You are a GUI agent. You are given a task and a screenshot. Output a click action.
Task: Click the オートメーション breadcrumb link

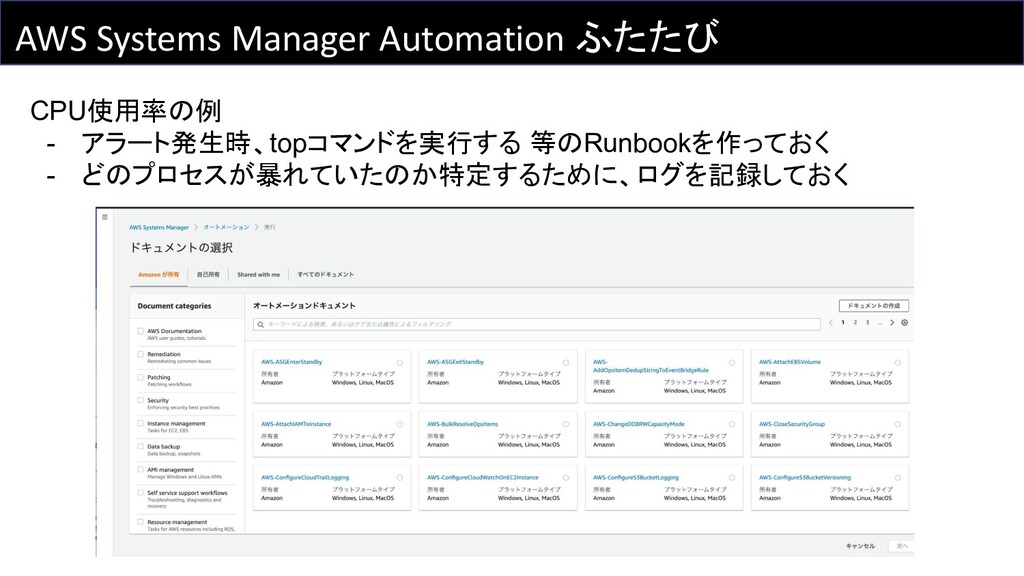(x=226, y=227)
